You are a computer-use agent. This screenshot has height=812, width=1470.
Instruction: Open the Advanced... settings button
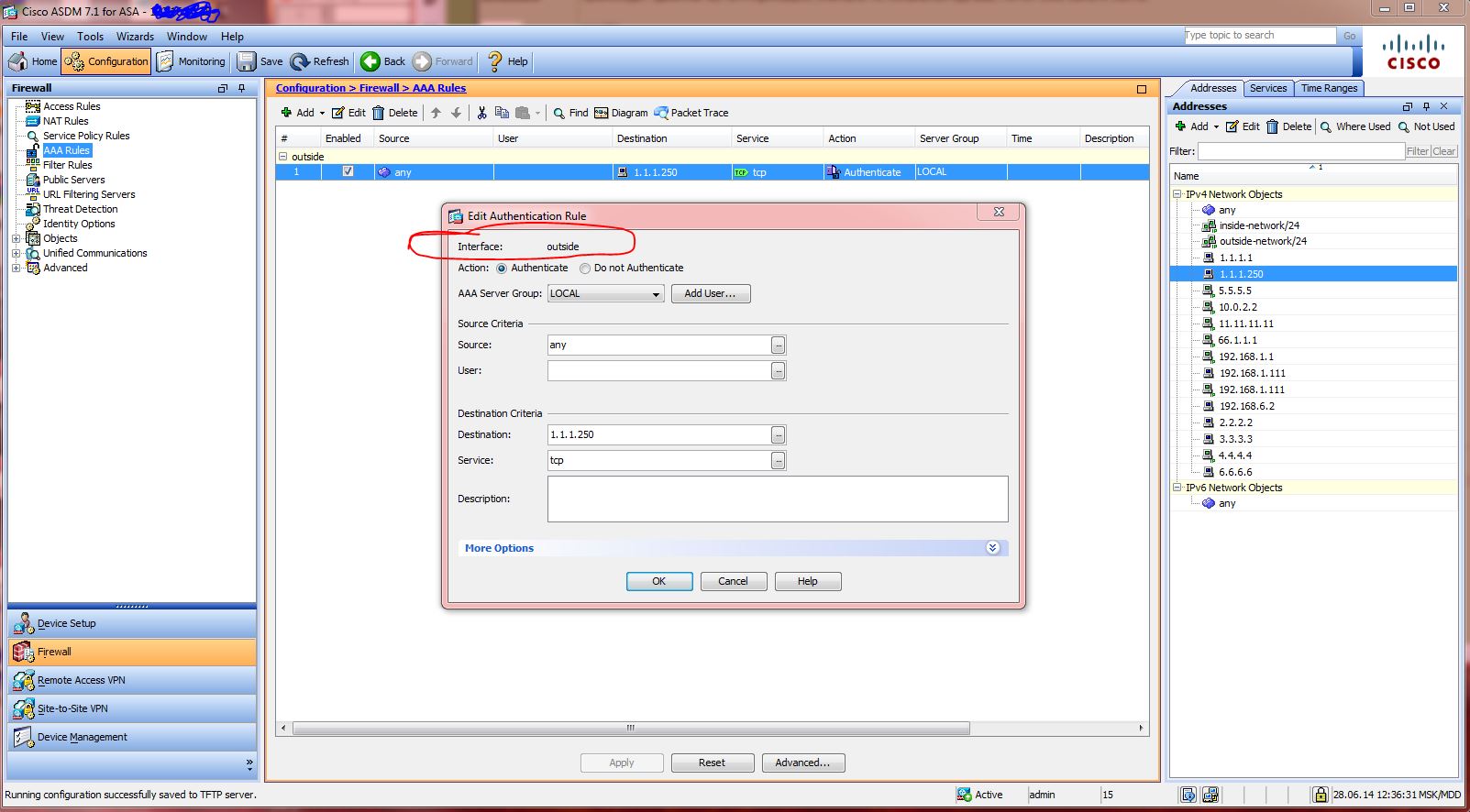[x=803, y=763]
